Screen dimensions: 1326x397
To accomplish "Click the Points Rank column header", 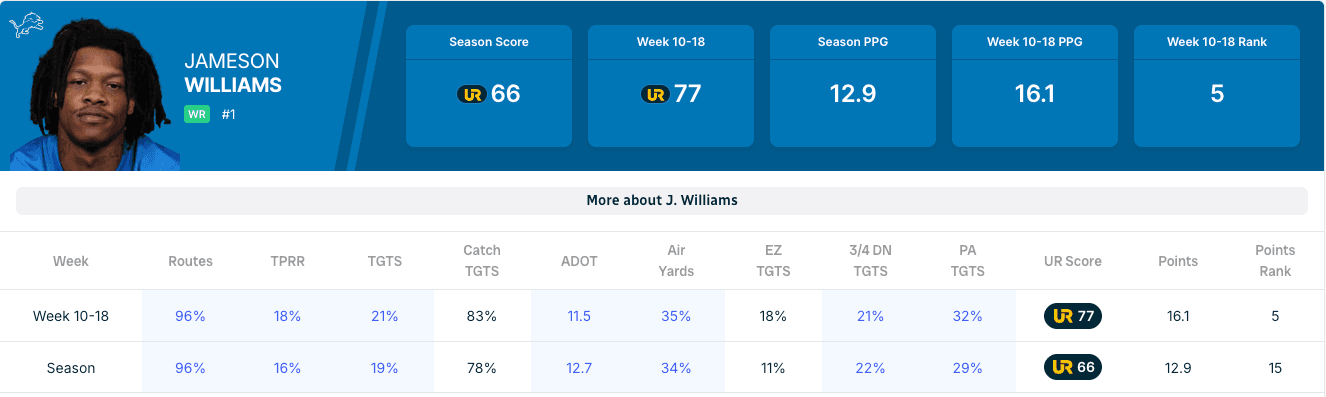I will pyautogui.click(x=1275, y=261).
